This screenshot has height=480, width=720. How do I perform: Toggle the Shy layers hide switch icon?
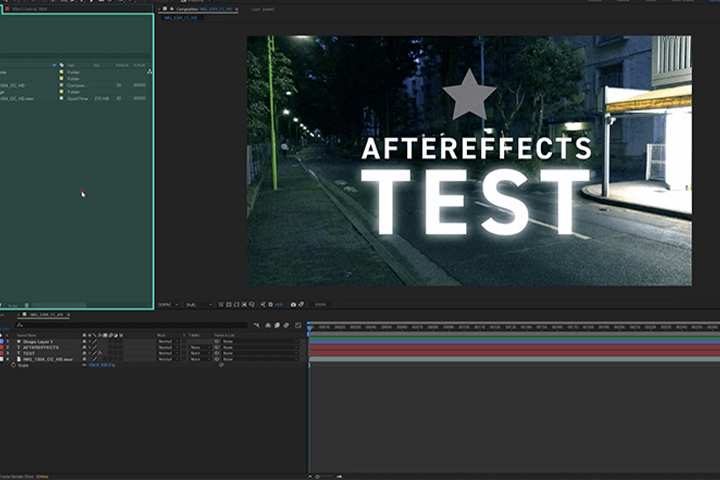(268, 325)
